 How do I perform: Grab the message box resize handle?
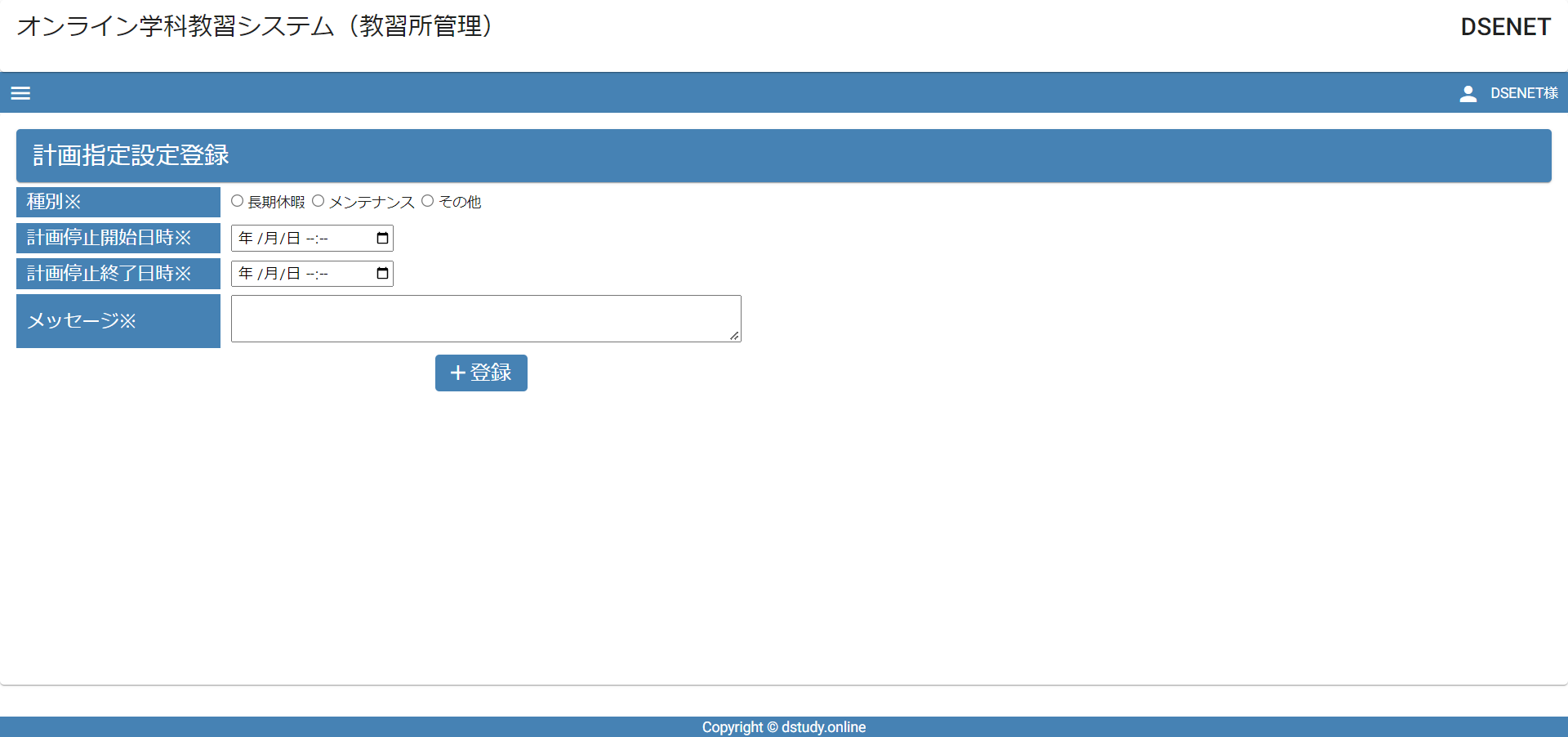click(x=734, y=336)
